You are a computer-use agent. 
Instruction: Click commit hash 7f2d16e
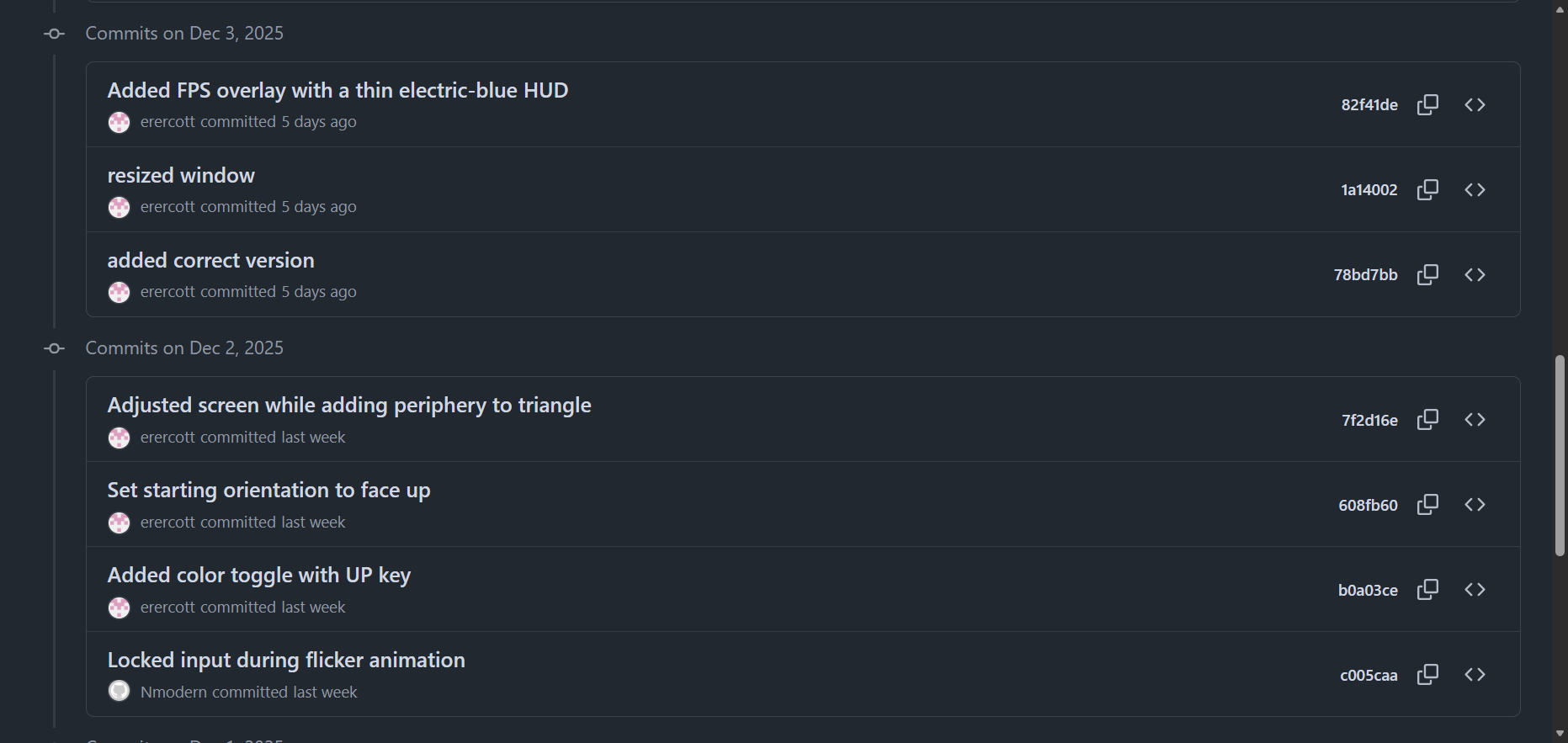point(1369,420)
